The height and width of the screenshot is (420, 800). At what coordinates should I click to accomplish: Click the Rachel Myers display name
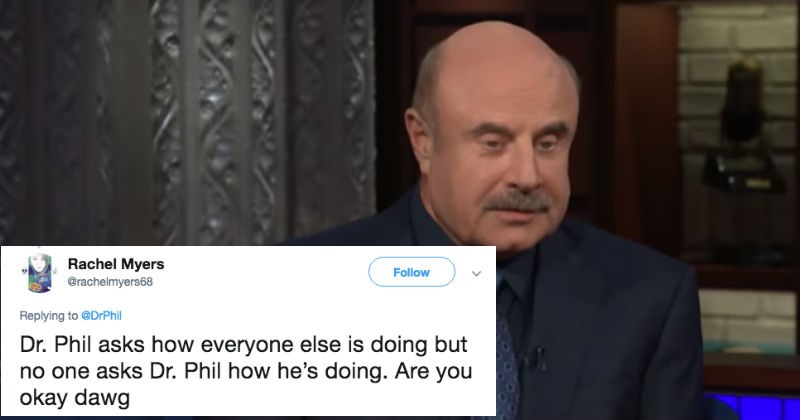[x=116, y=264]
